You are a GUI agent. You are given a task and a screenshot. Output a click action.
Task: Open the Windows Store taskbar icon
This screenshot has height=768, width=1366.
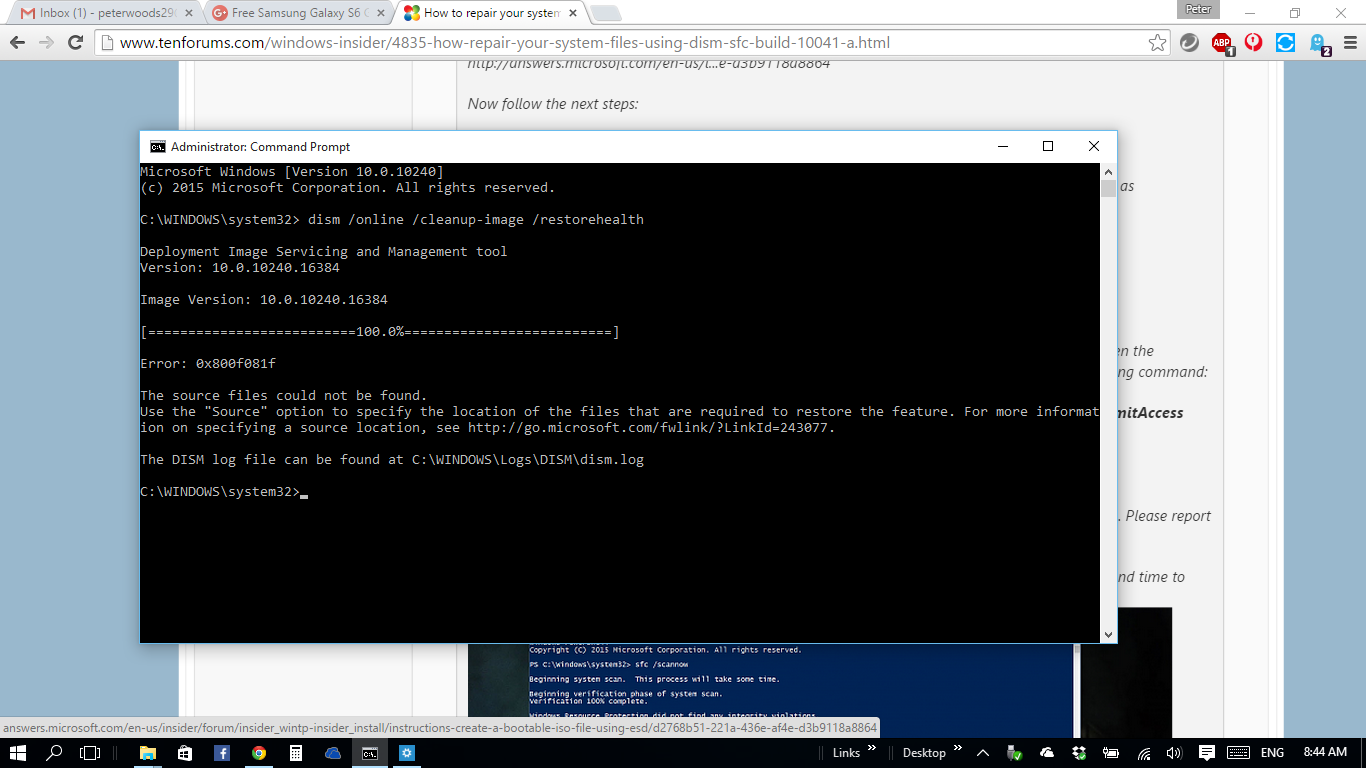point(407,753)
